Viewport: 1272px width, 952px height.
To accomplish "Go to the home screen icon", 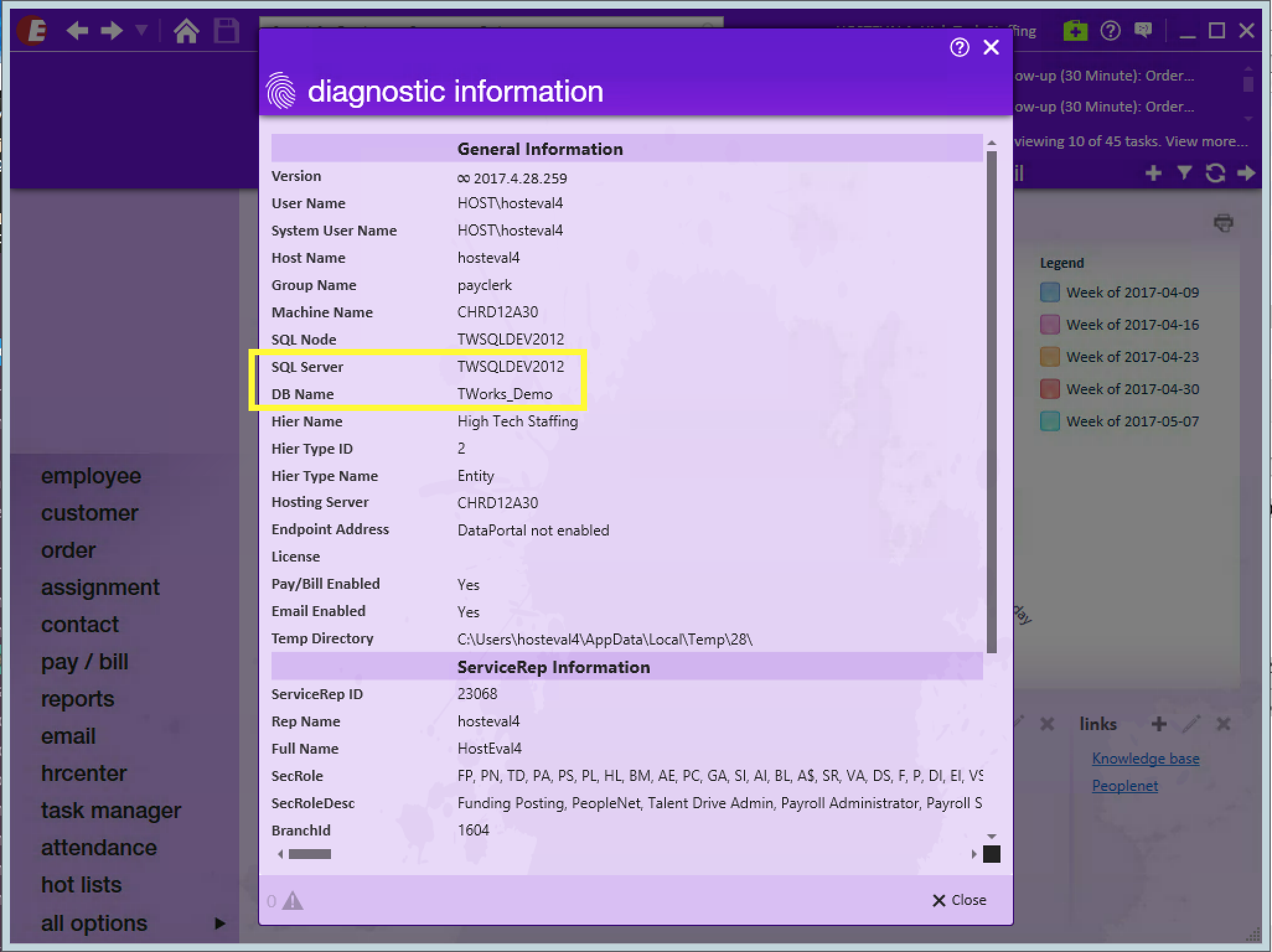I will pos(186,30).
